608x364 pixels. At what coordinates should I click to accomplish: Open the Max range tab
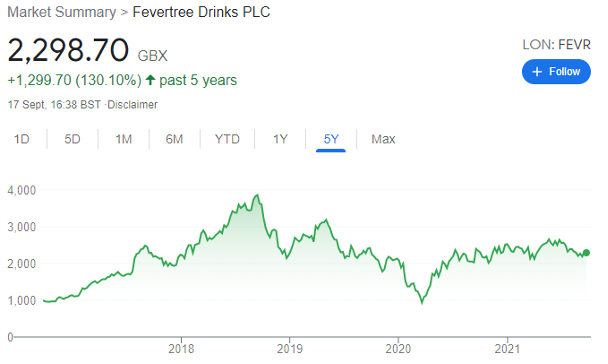[383, 139]
